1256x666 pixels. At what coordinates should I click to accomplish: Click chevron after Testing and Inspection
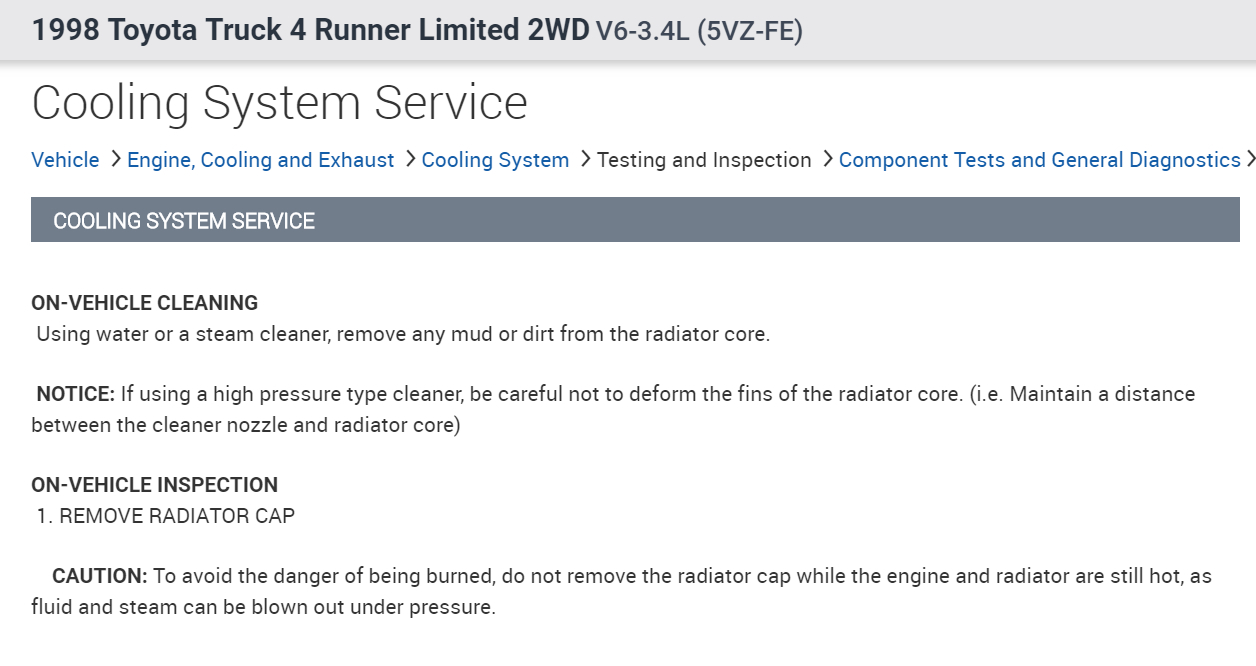827,160
